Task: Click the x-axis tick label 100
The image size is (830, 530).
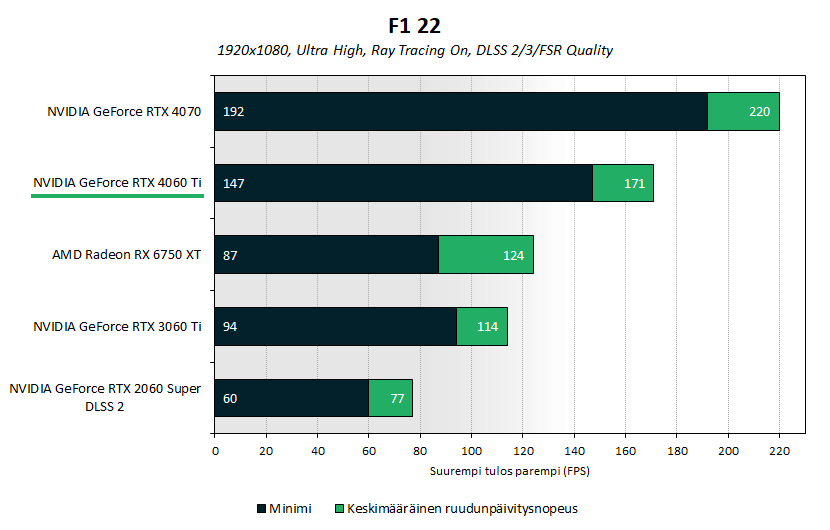Action: 471,451
